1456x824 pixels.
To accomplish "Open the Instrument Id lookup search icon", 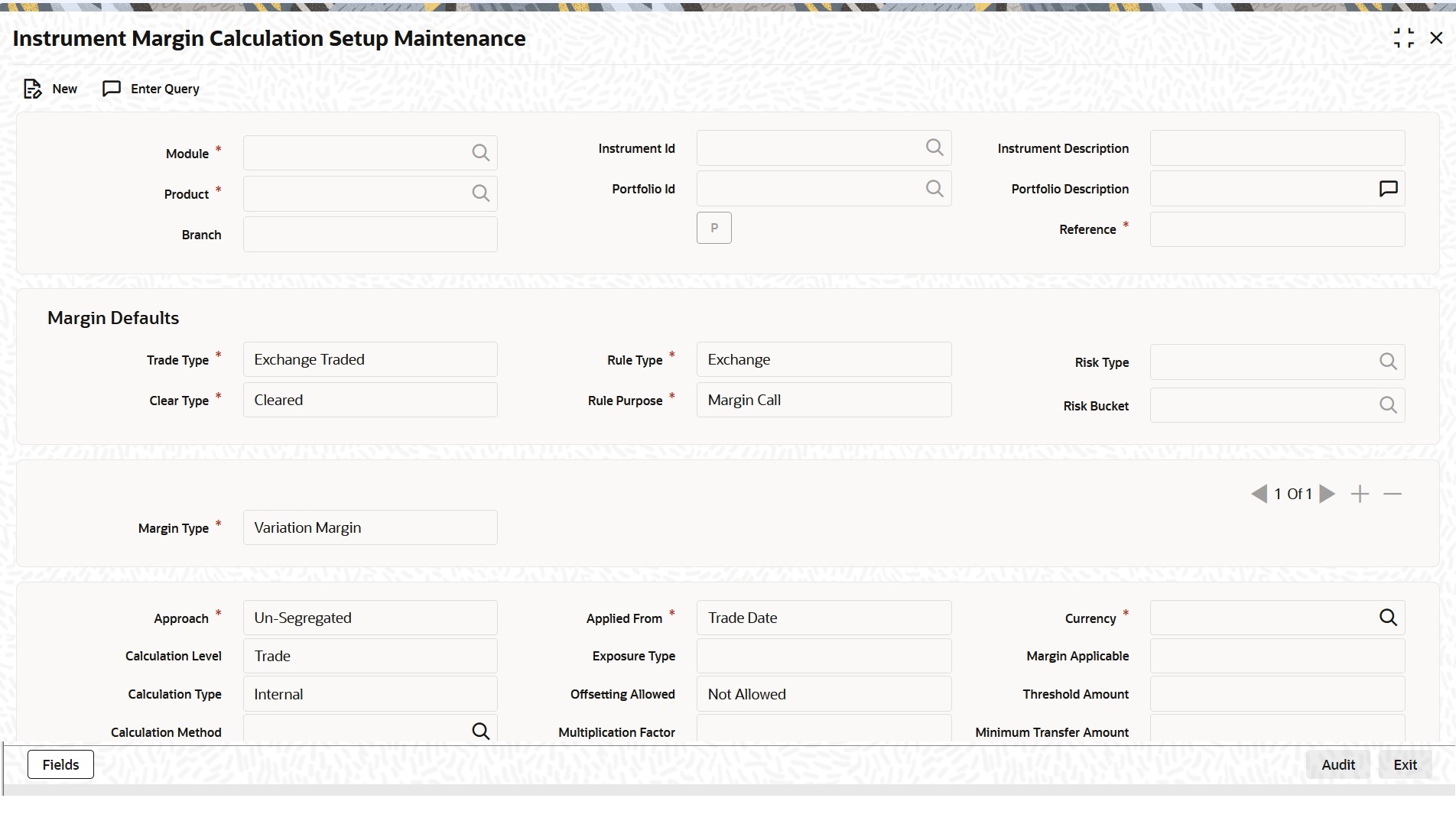I will coord(934,148).
